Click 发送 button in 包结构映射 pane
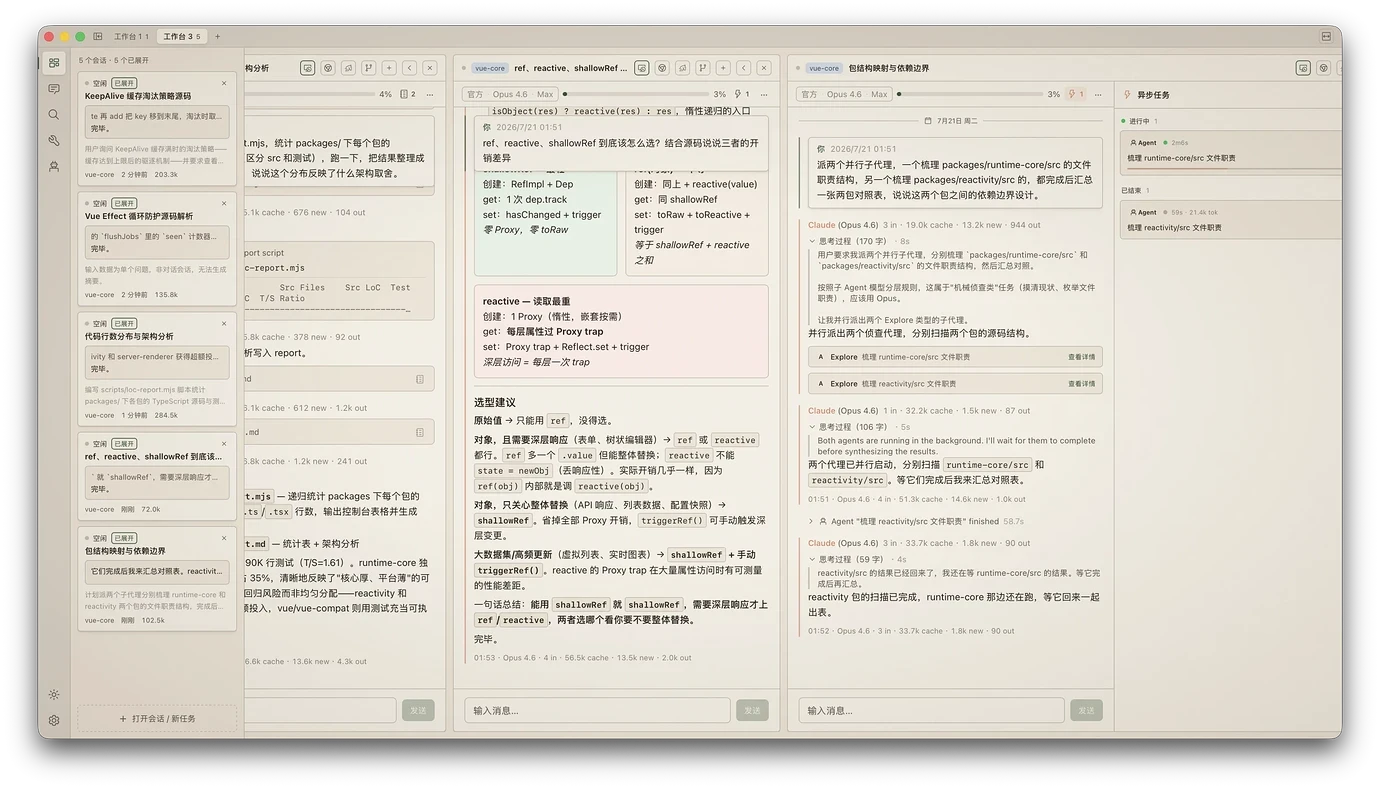Screen dimensions: 1380x788 coord(1086,710)
